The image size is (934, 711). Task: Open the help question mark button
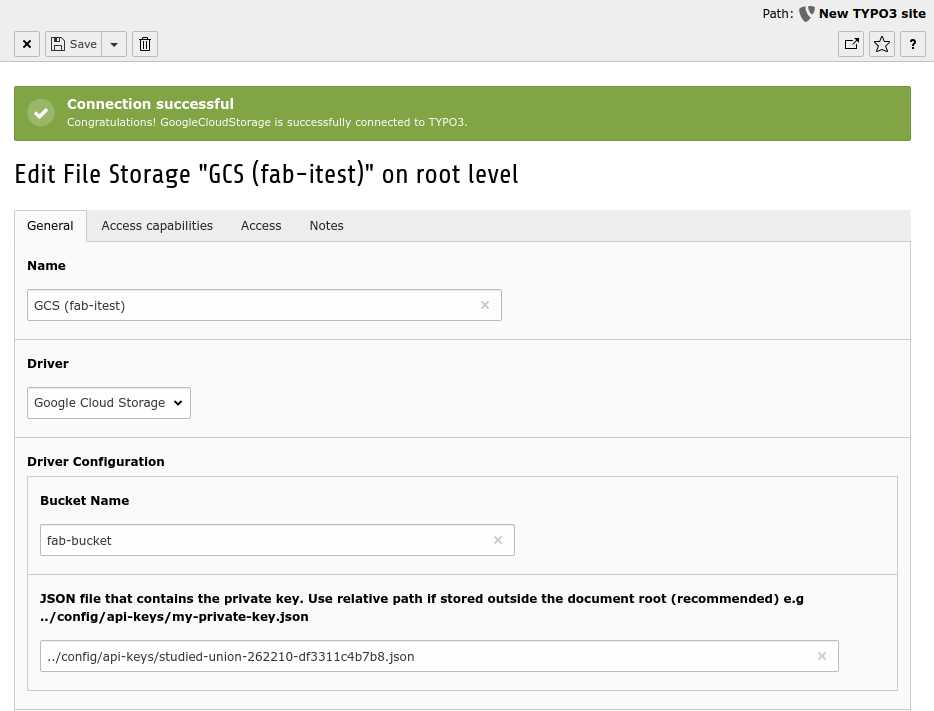point(913,44)
